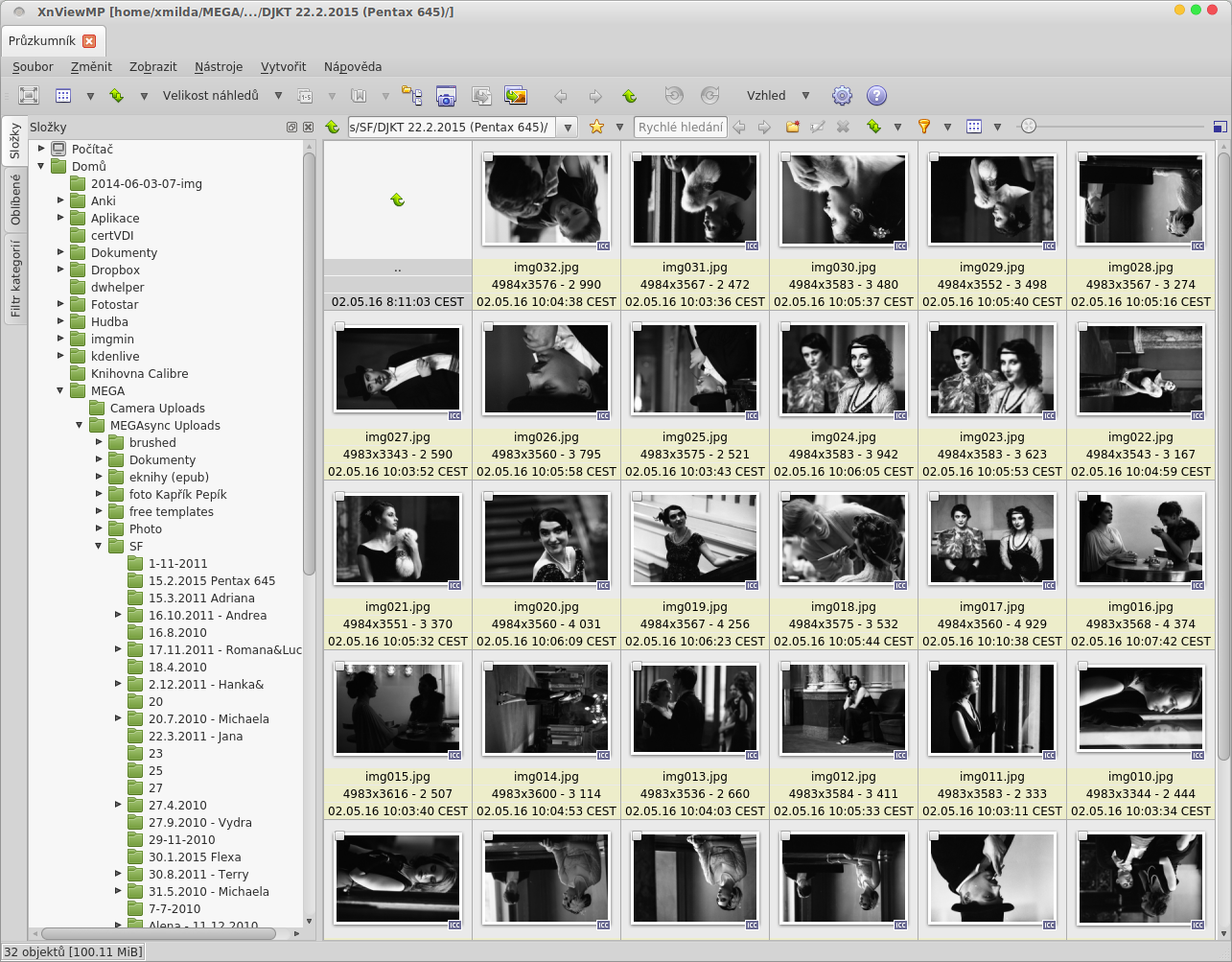Image resolution: width=1232 pixels, height=962 pixels.
Task: Select the foto Kapřík Pepík folder
Action: pos(177,494)
